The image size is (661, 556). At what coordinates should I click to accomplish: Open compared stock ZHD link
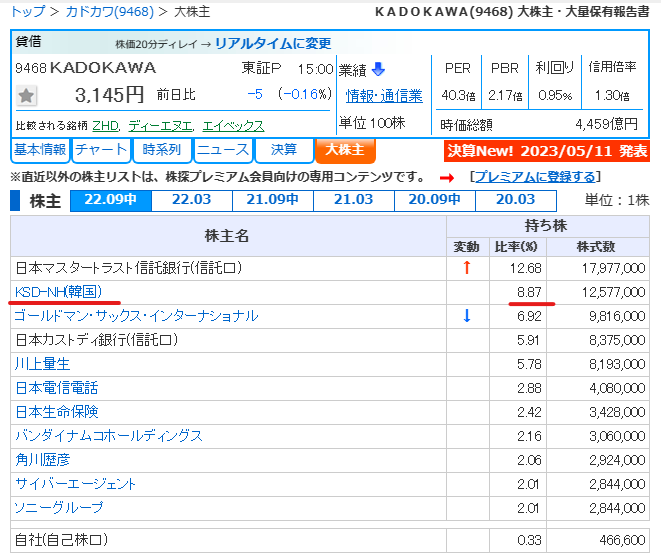(x=105, y=126)
